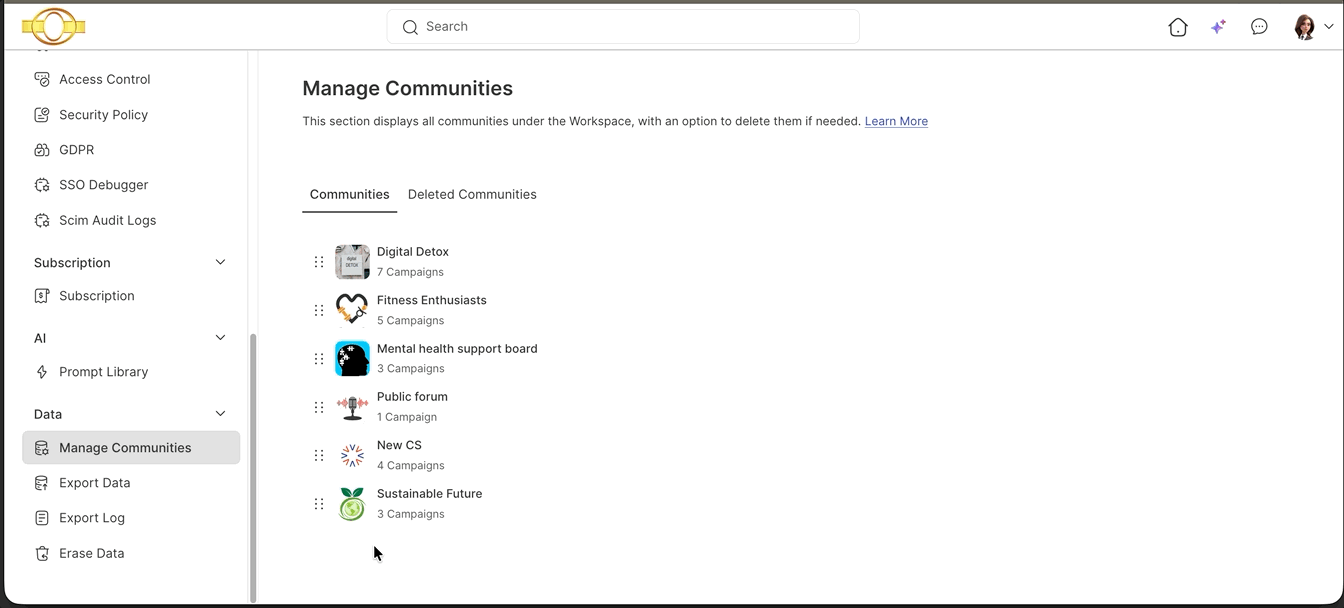1344x608 pixels.
Task: Click the Prompt Library lightning icon
Action: 42,372
